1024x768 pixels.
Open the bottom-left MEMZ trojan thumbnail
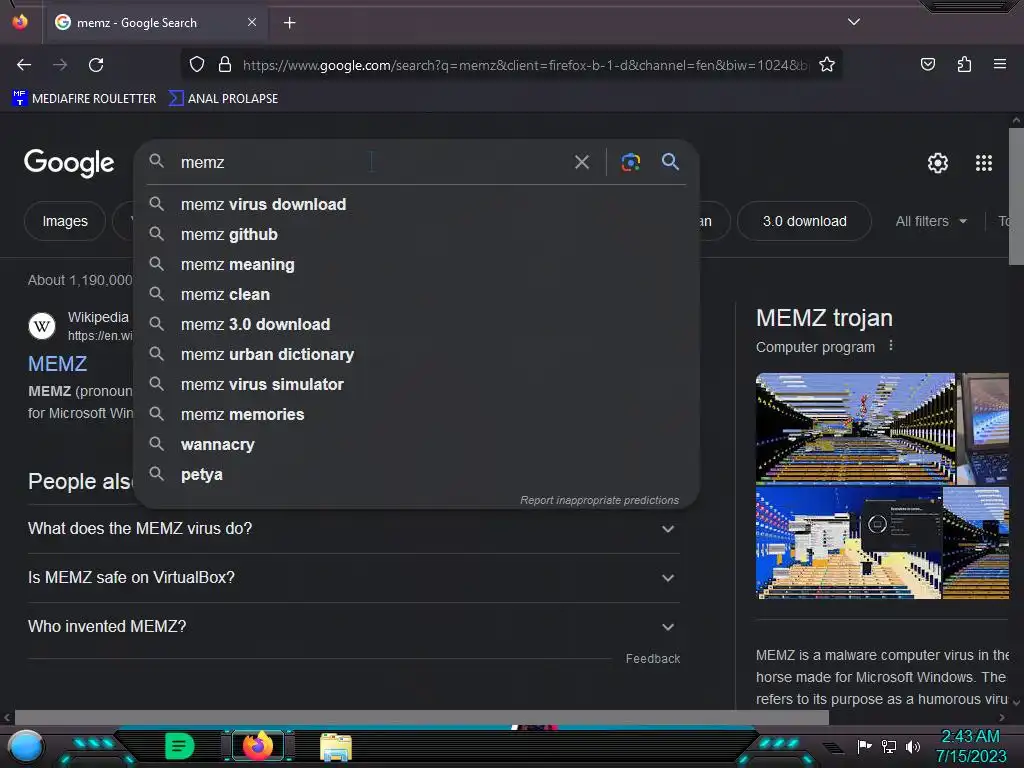pos(848,543)
